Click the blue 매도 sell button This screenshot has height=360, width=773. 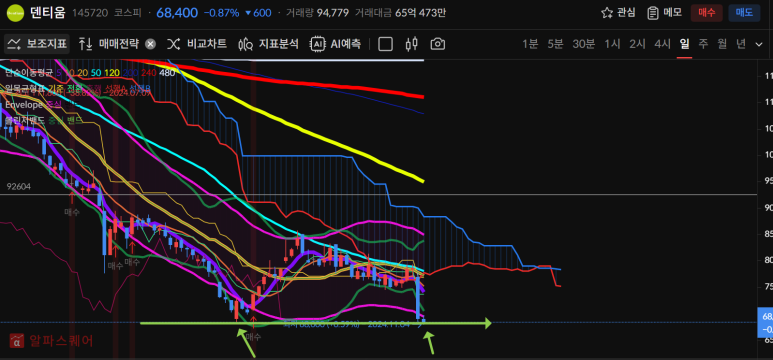click(744, 13)
